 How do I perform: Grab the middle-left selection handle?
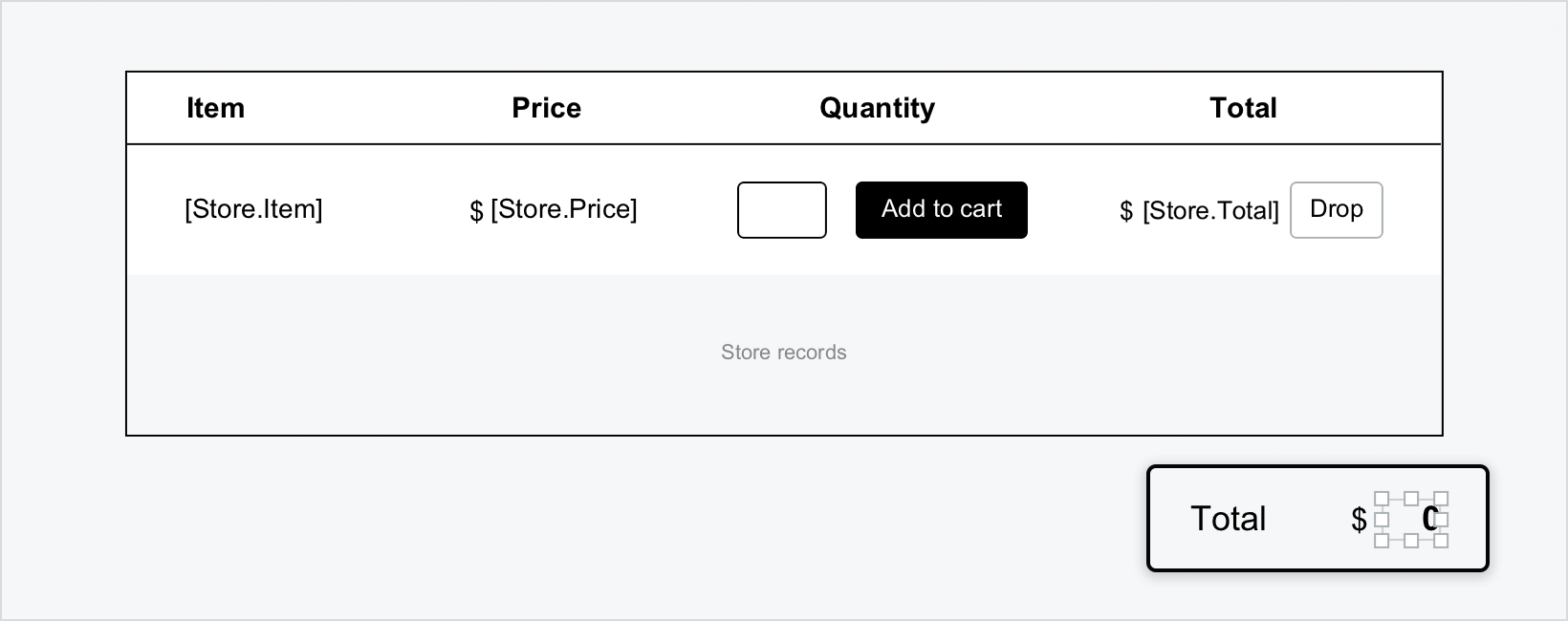click(x=1382, y=520)
